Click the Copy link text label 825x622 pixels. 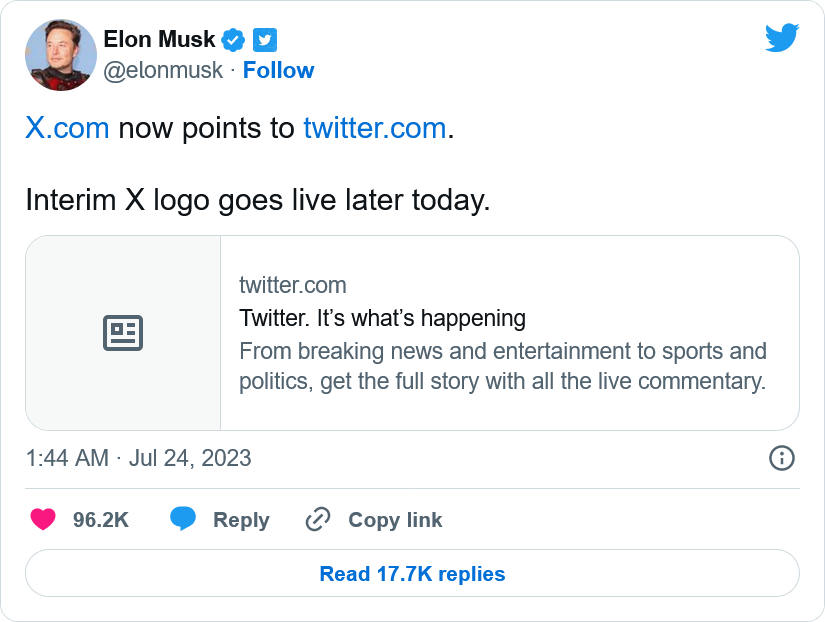click(x=395, y=520)
